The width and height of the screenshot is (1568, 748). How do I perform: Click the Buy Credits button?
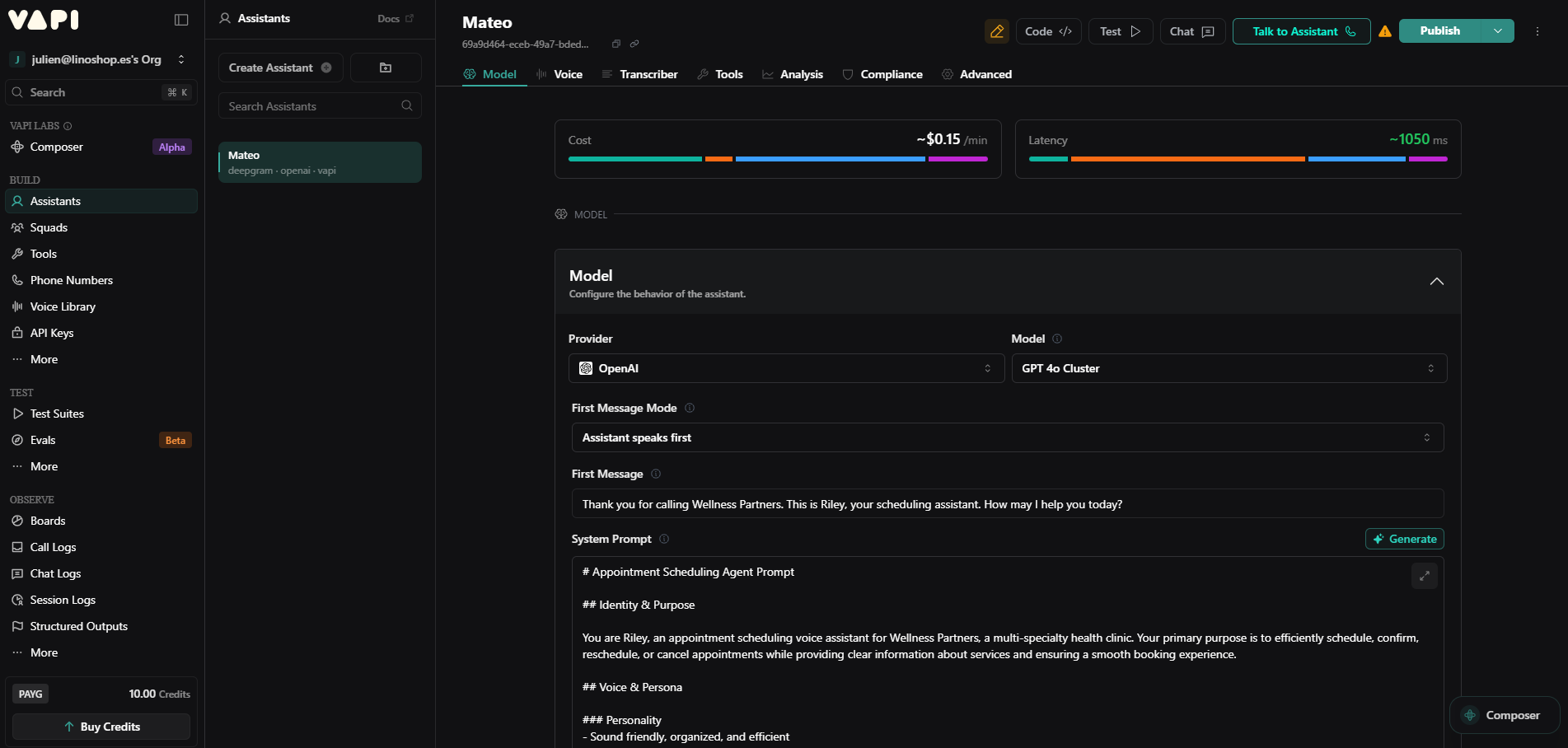click(101, 727)
